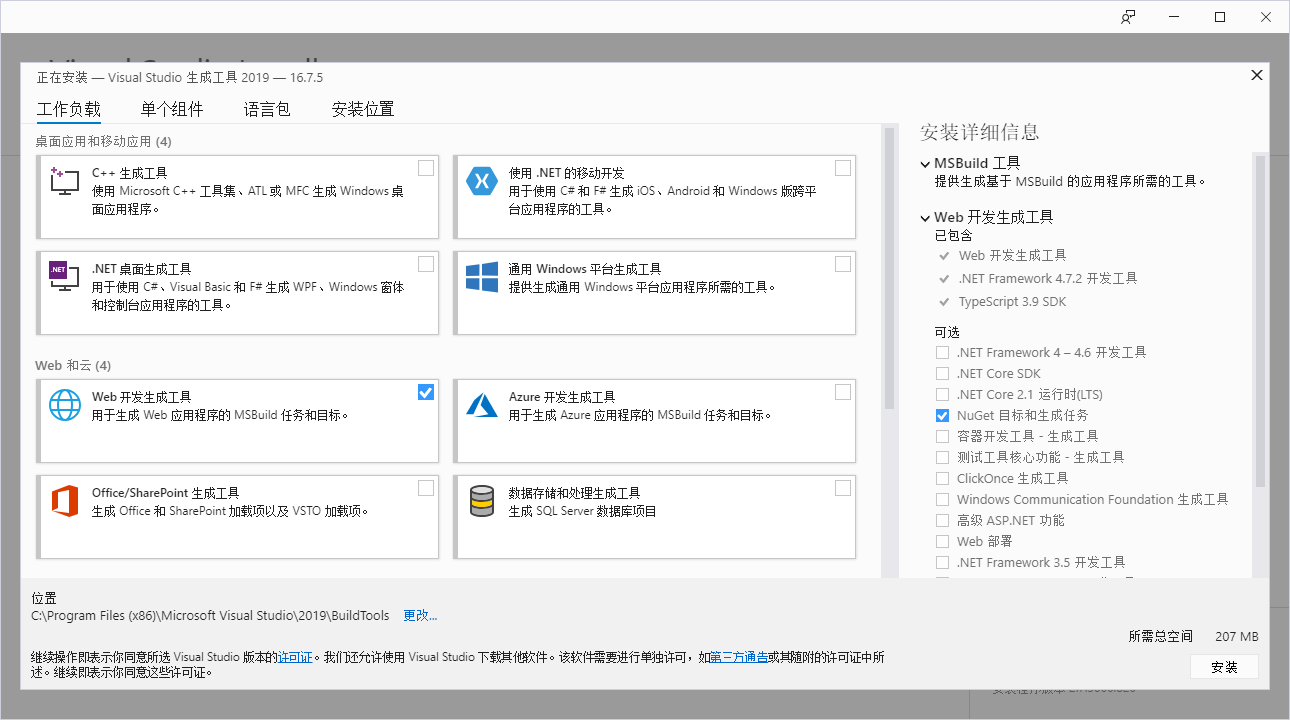Viewport: 1290px width, 720px height.
Task: Enable 高级 ASP.NET 功能 option
Action: [x=942, y=521]
